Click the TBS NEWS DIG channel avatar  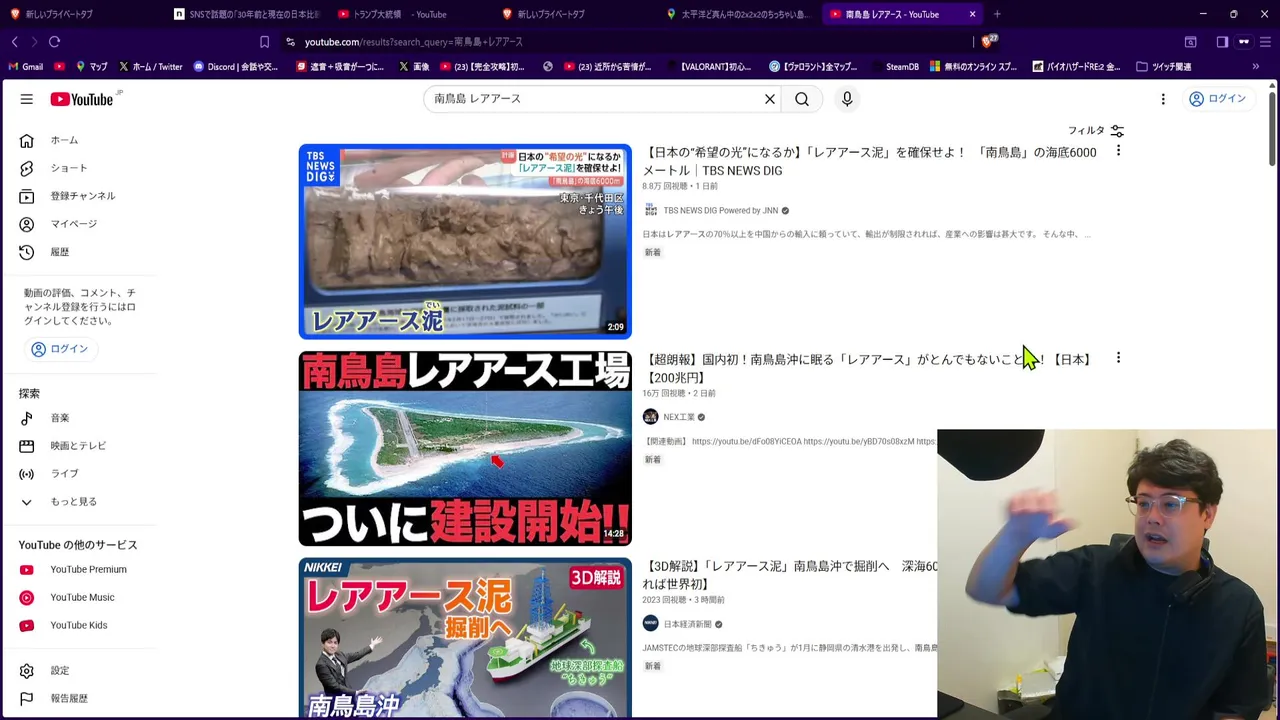tap(651, 211)
